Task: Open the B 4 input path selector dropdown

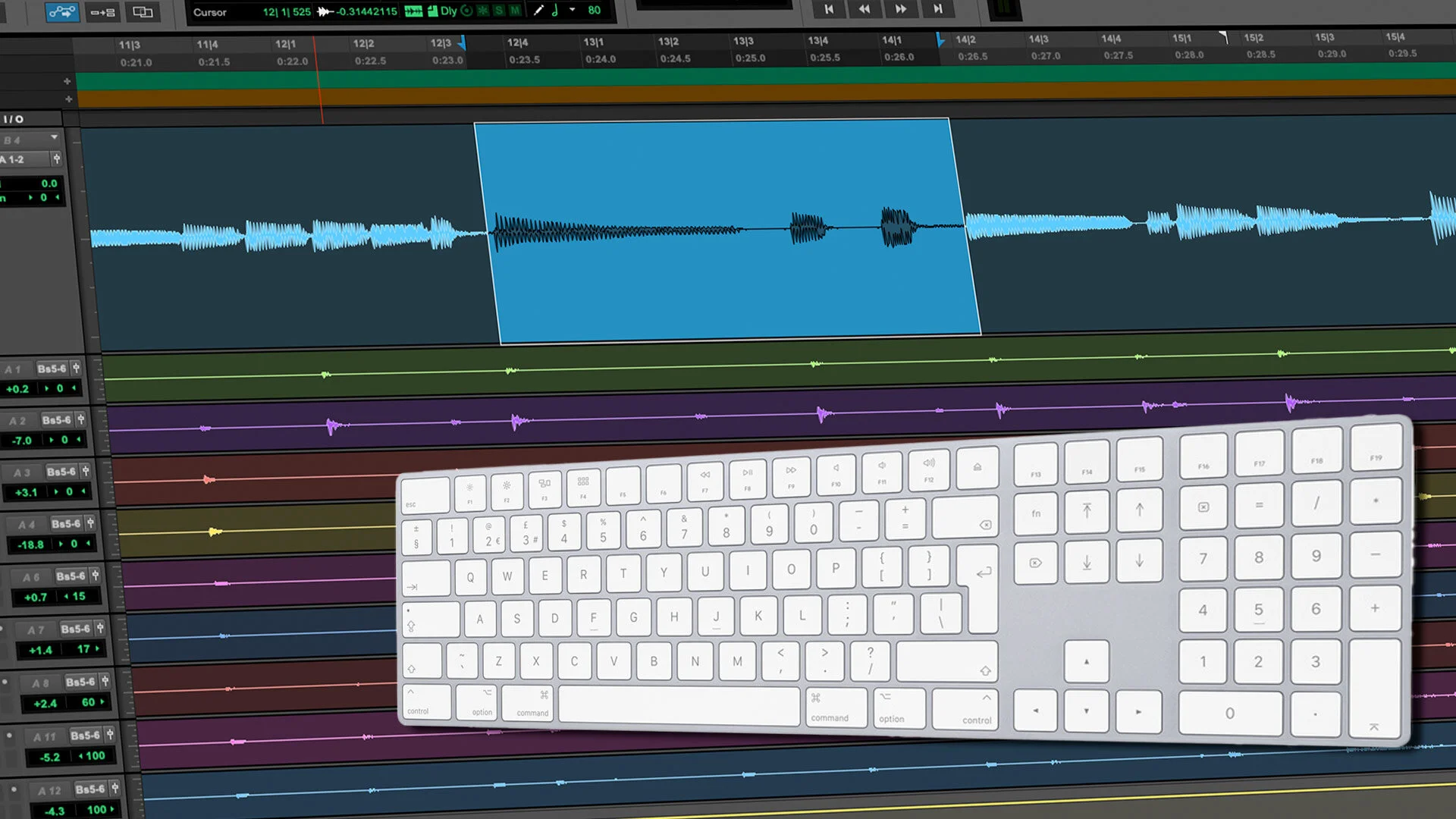Action: pos(30,140)
